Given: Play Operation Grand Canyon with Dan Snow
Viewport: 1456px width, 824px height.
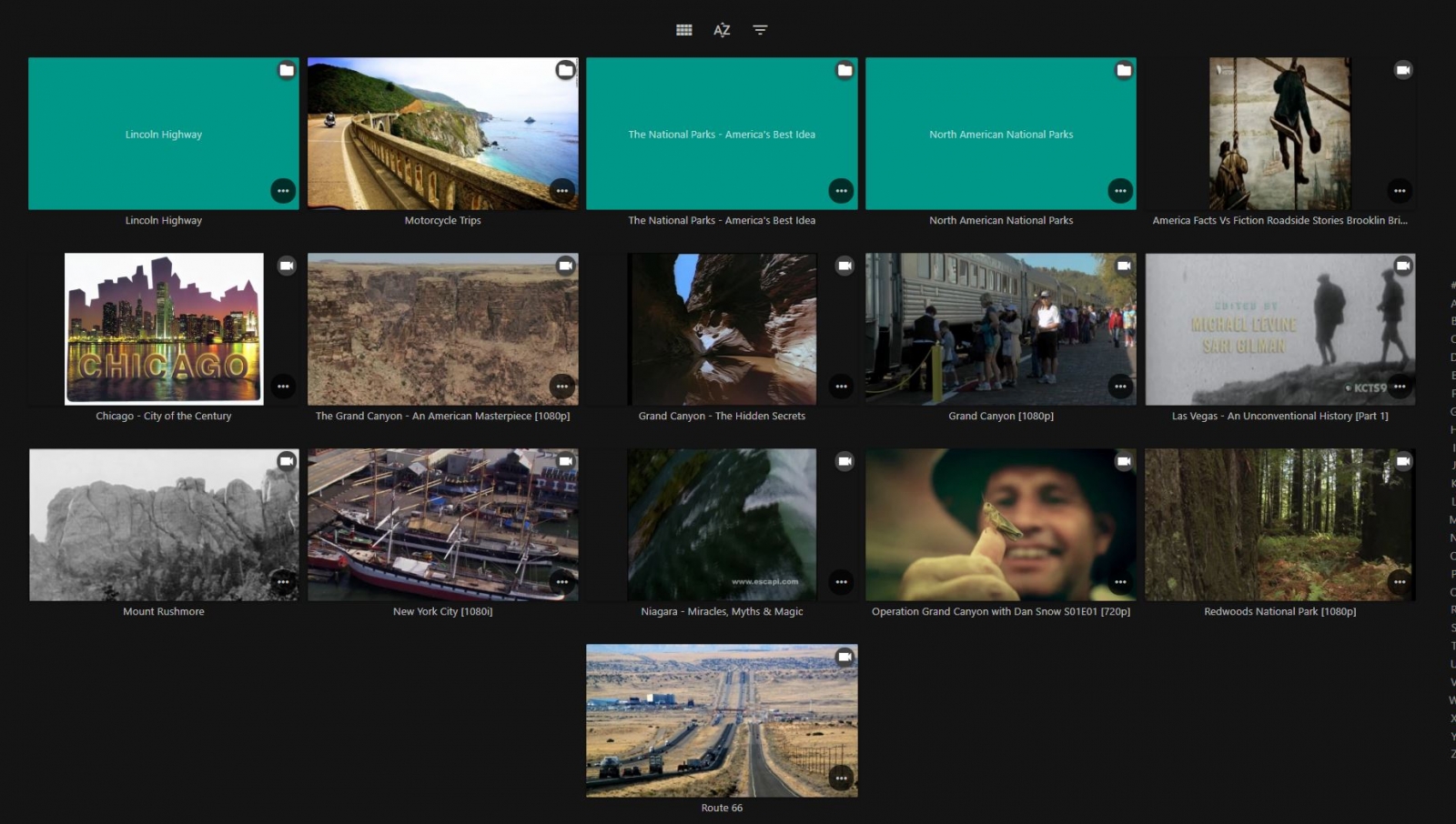Looking at the screenshot, I should (x=1000, y=524).
